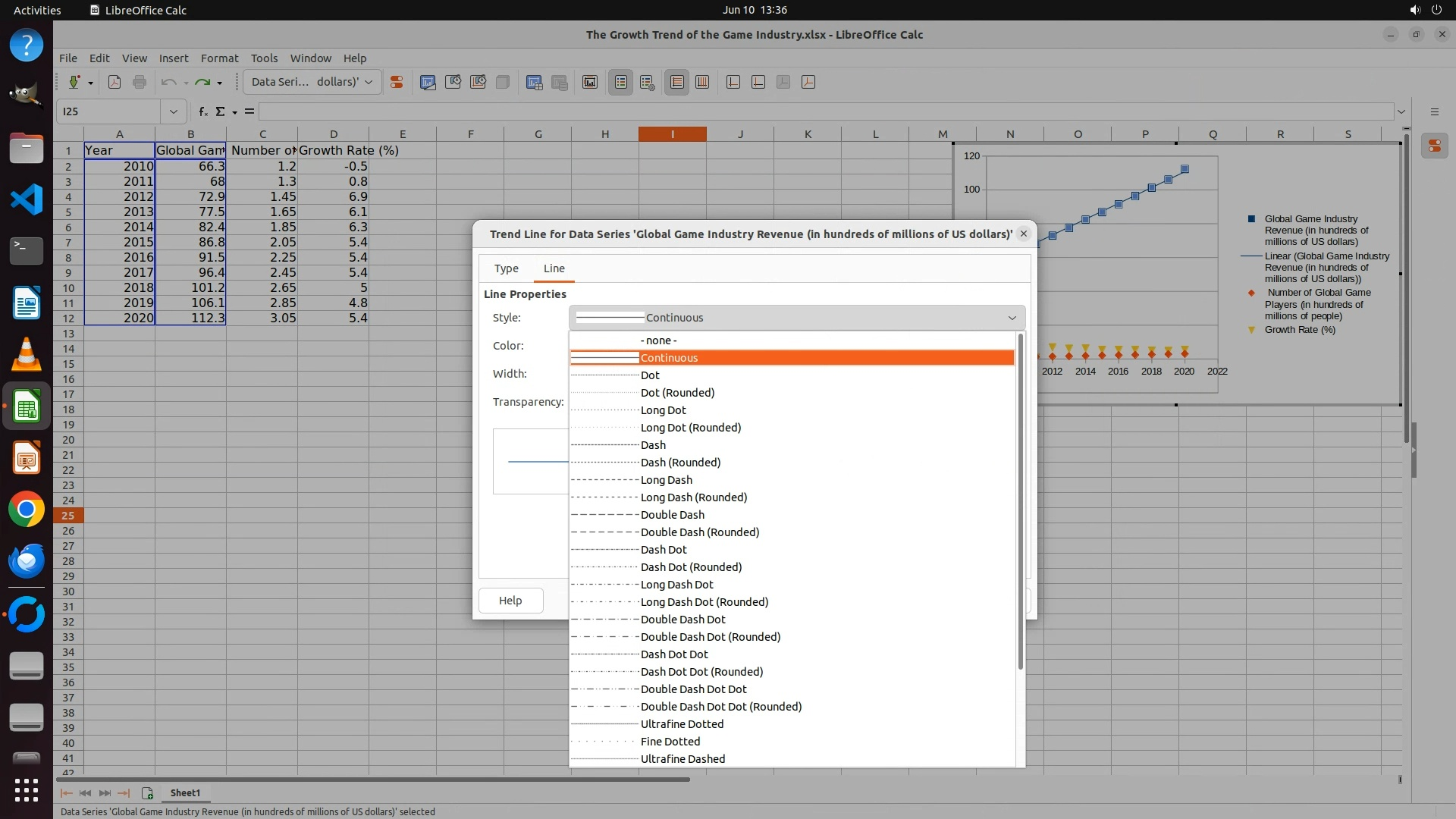Toggle Vertical Grids button
This screenshot has height=819, width=1456.
pos(702,82)
